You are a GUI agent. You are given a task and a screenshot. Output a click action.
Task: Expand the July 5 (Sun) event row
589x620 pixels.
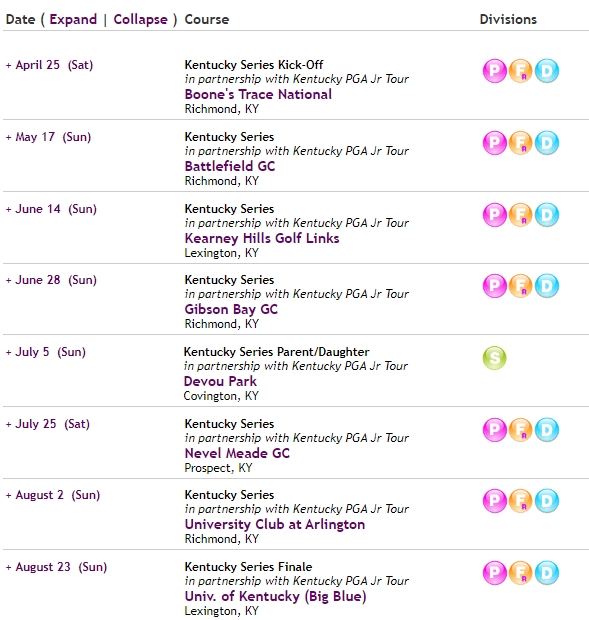coord(45,352)
